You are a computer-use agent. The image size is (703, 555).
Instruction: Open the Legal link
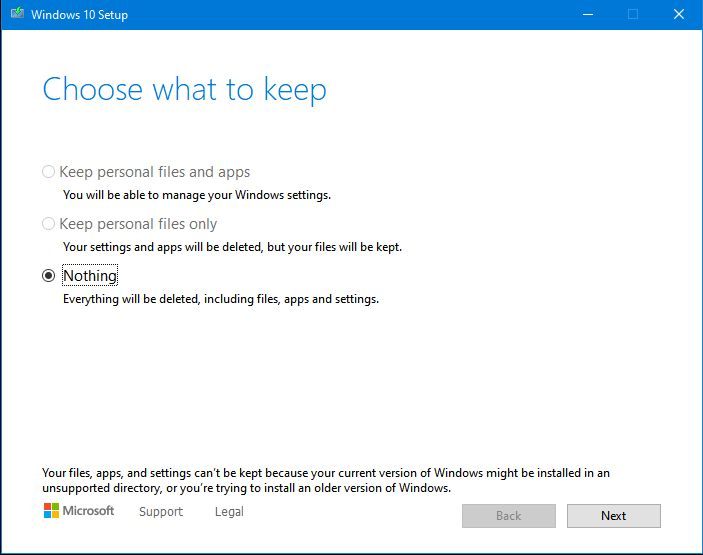[x=229, y=512]
